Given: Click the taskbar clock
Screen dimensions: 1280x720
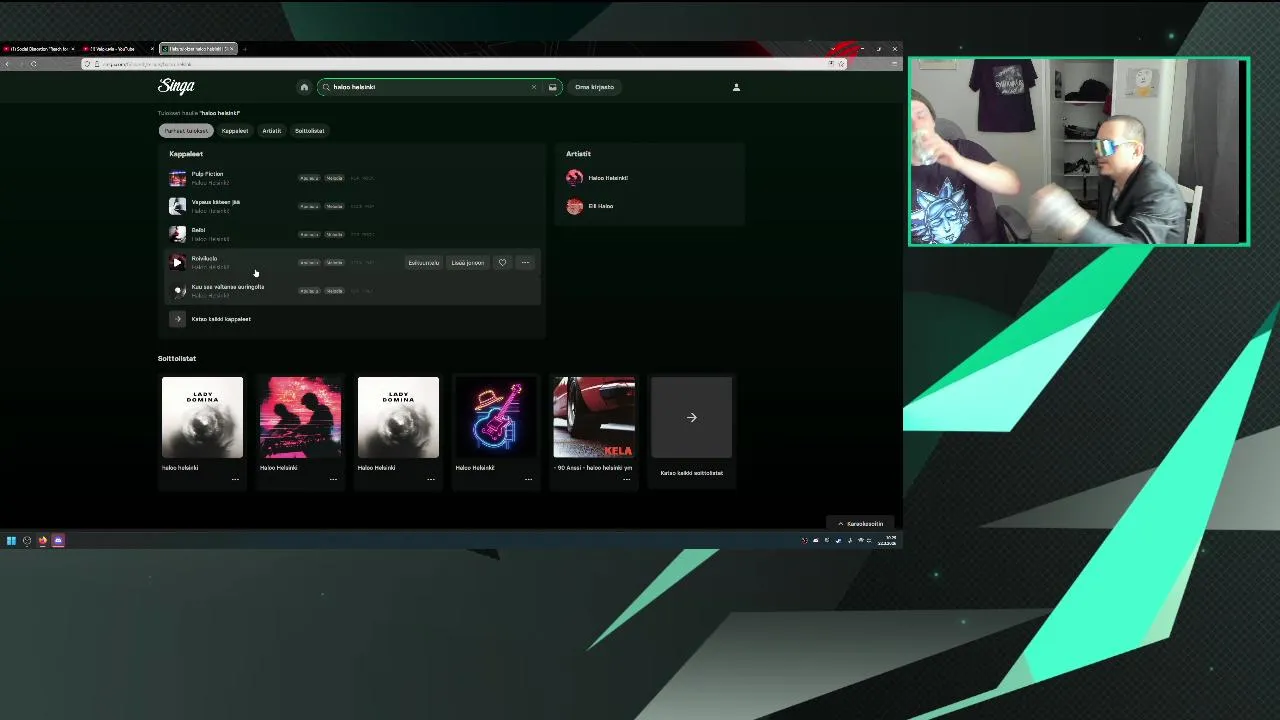Looking at the screenshot, I should [x=887, y=541].
